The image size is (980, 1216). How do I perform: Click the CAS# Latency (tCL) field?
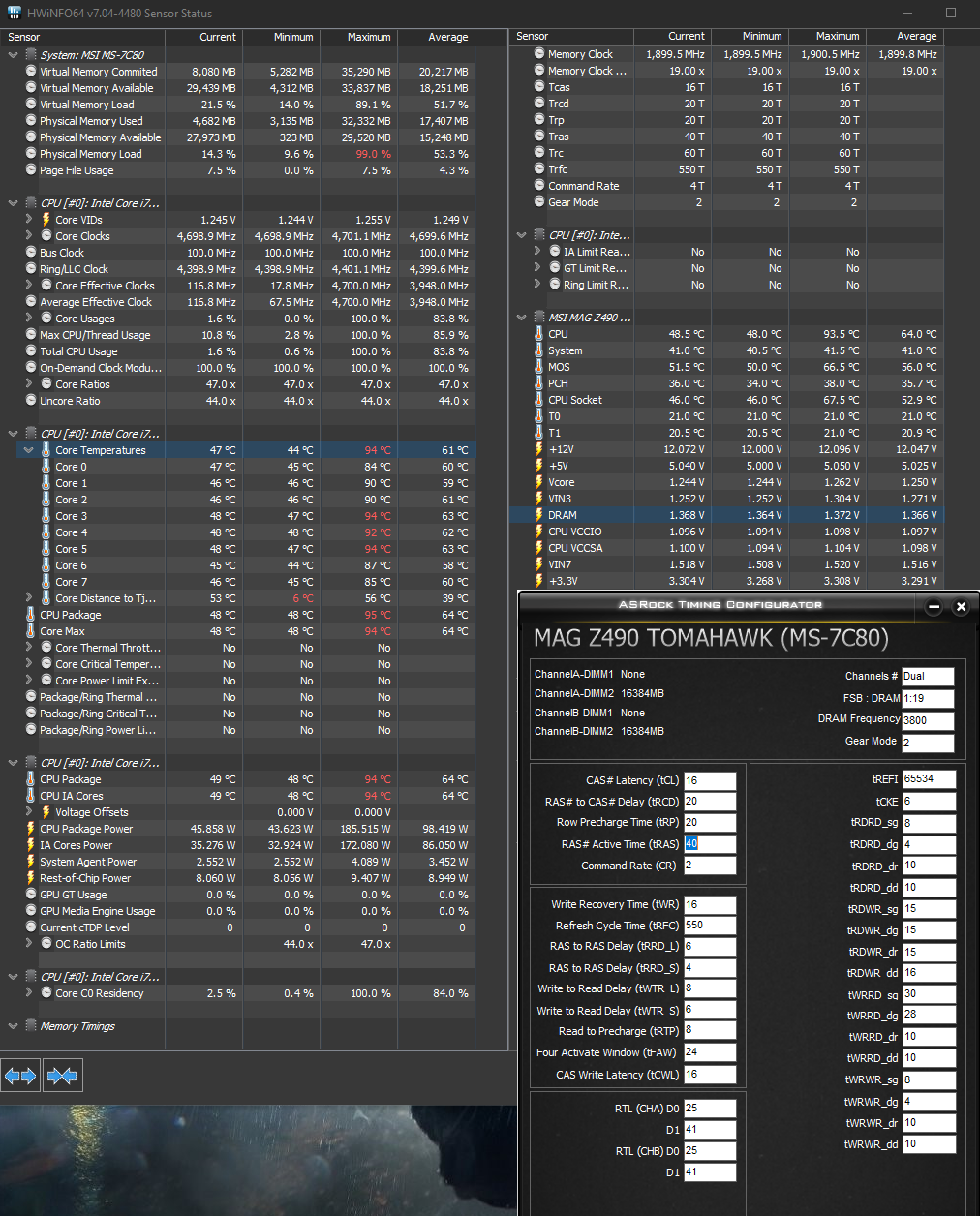click(x=710, y=780)
